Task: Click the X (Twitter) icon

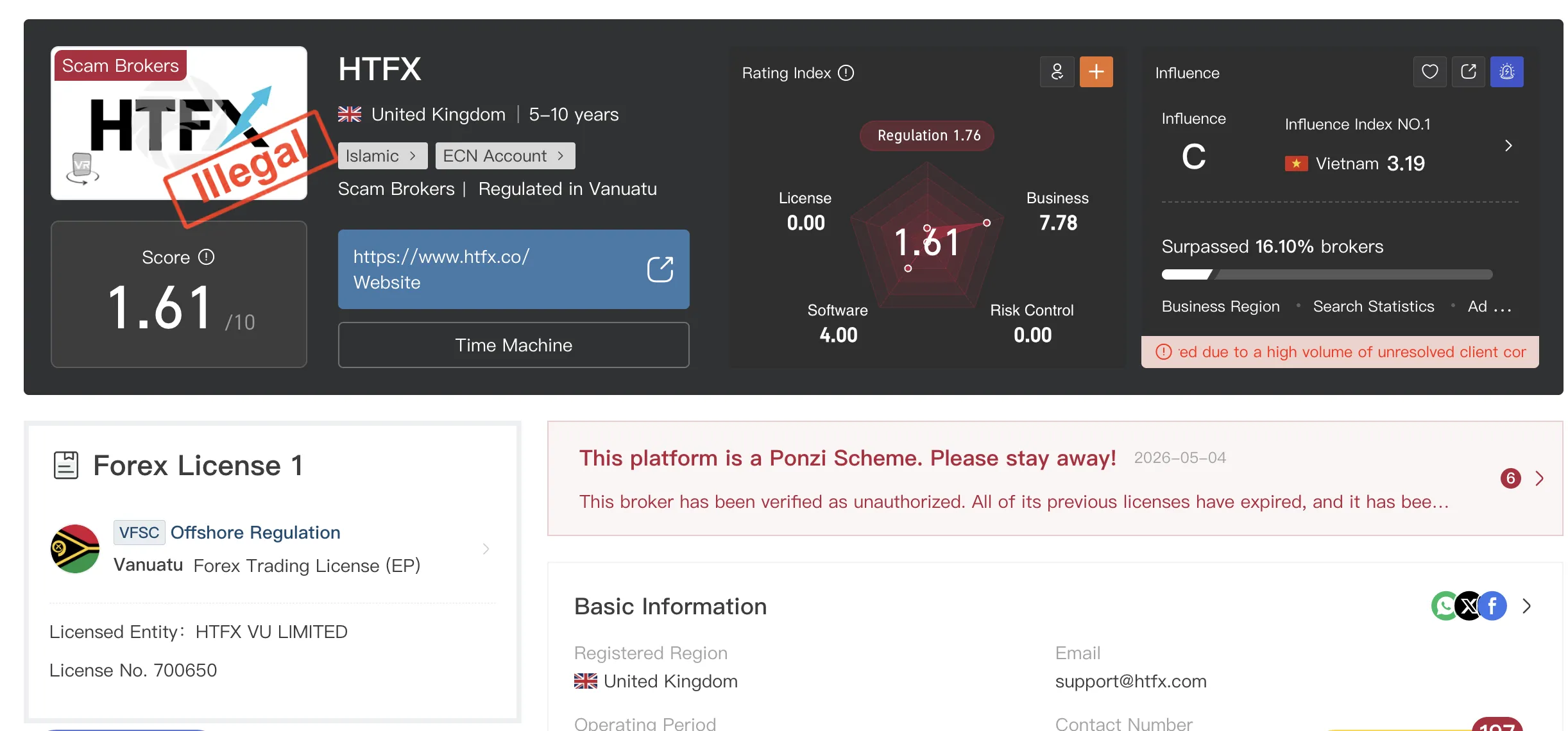Action: pos(1469,606)
